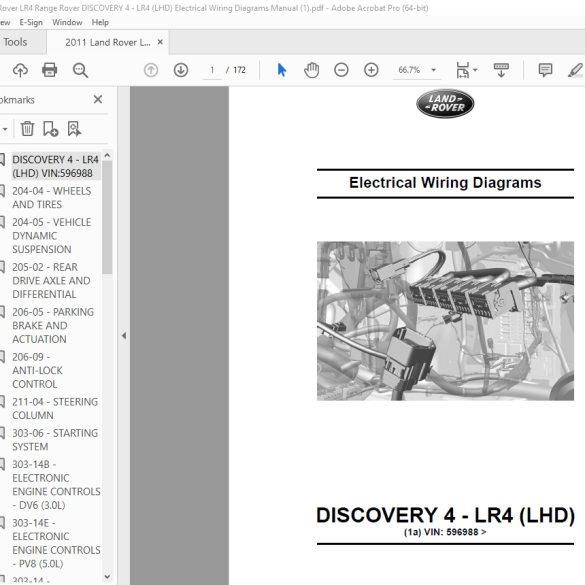Click the bookmarks panel scrollbar thumb
The width and height of the screenshot is (585, 585).
pyautogui.click(x=107, y=217)
